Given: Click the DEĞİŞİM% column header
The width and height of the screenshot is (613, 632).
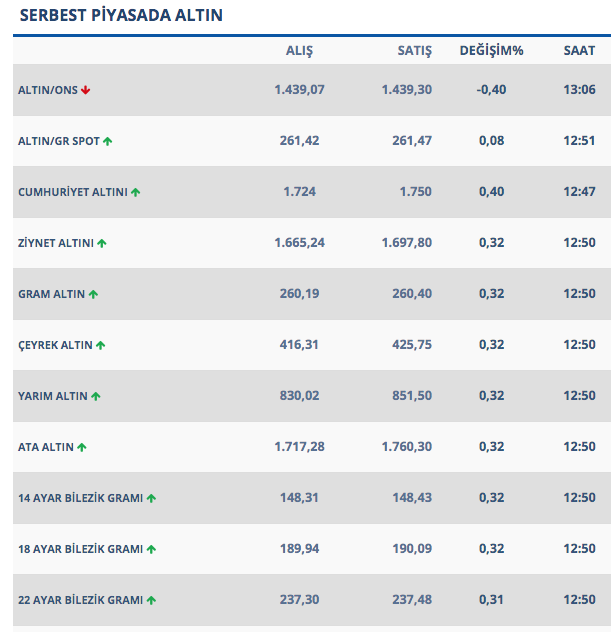Looking at the screenshot, I should coord(492,51).
